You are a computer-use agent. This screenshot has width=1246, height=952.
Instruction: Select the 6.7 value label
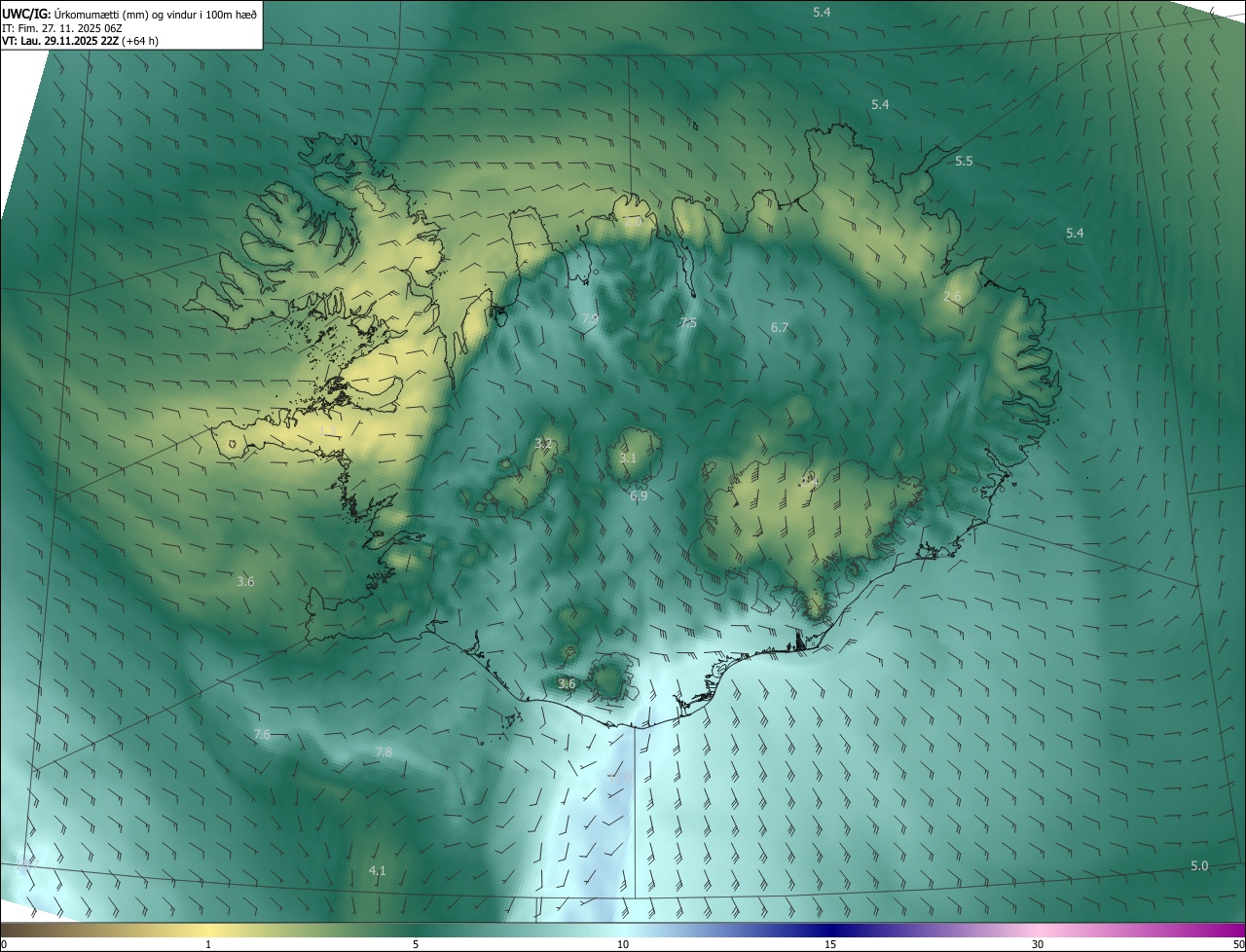(x=780, y=328)
